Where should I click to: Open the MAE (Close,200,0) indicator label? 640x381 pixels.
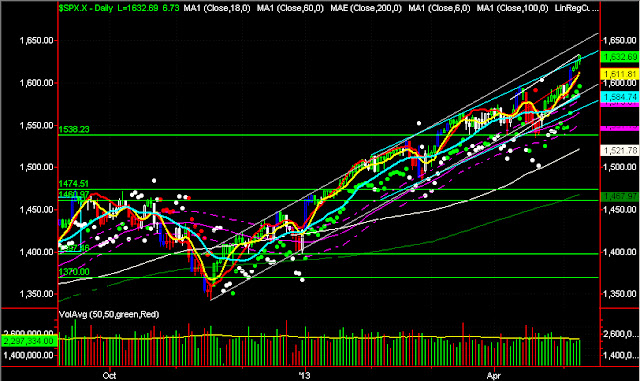pyautogui.click(x=366, y=8)
